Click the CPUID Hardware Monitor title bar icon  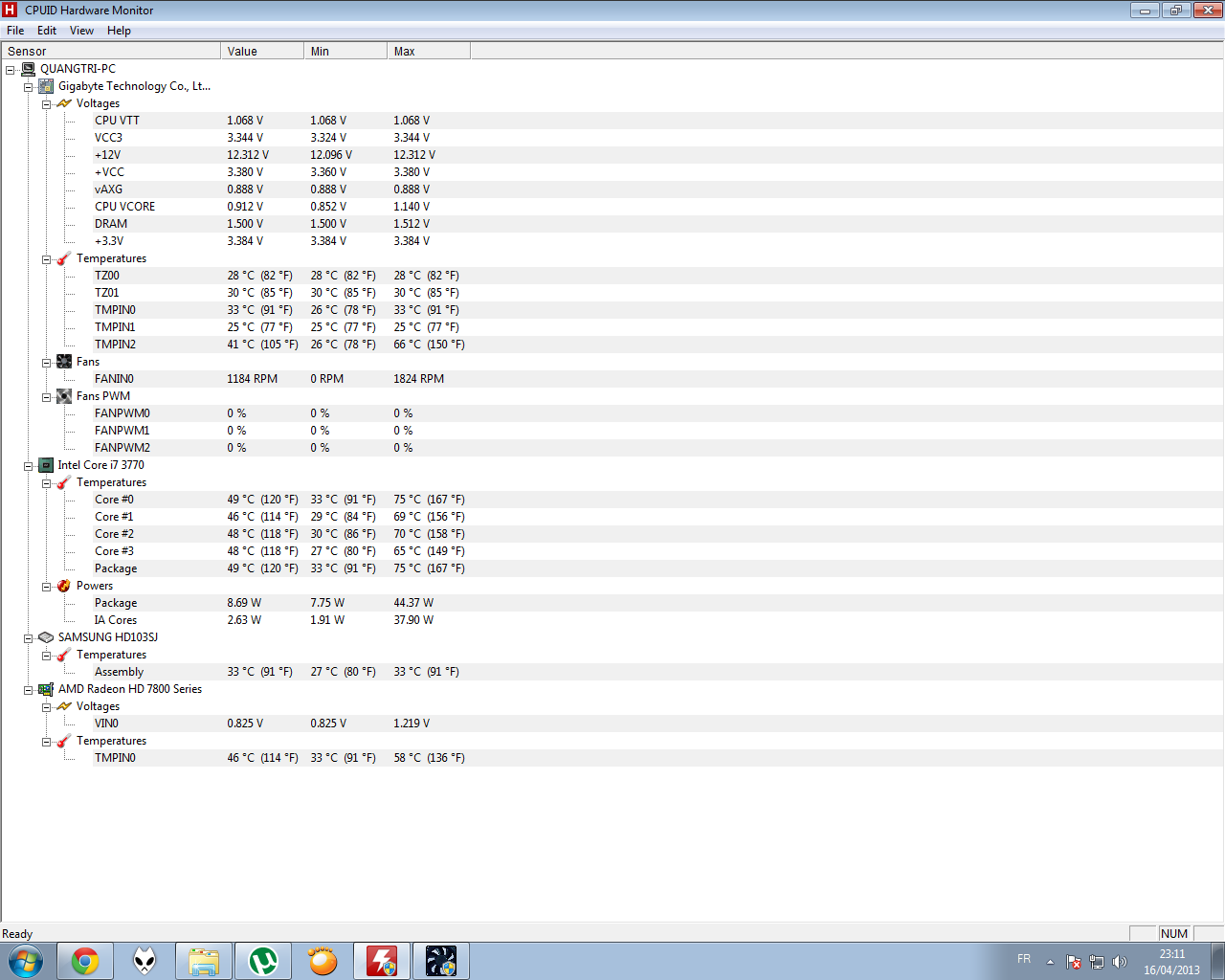click(10, 10)
